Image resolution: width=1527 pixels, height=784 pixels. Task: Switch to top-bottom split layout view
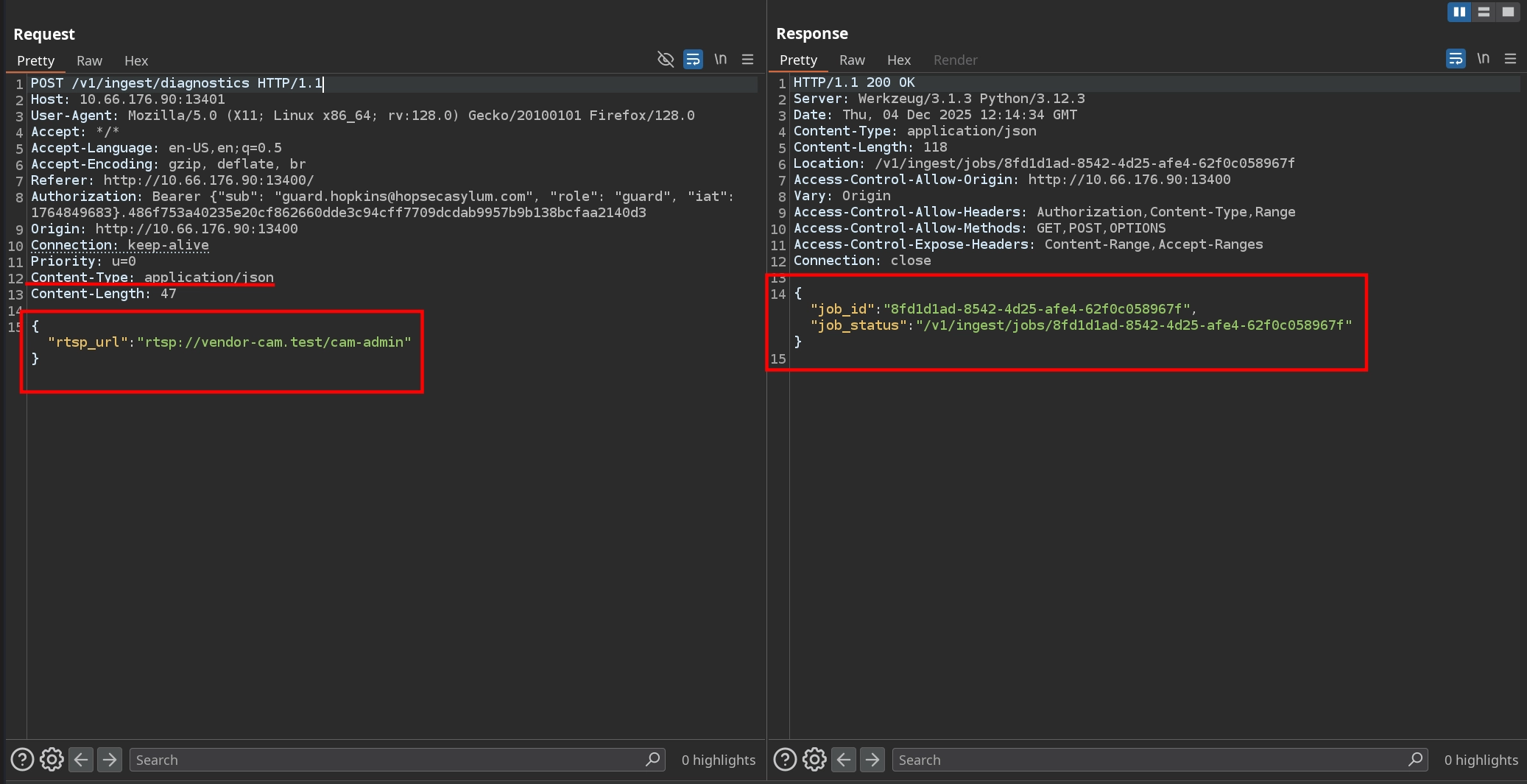[x=1484, y=12]
